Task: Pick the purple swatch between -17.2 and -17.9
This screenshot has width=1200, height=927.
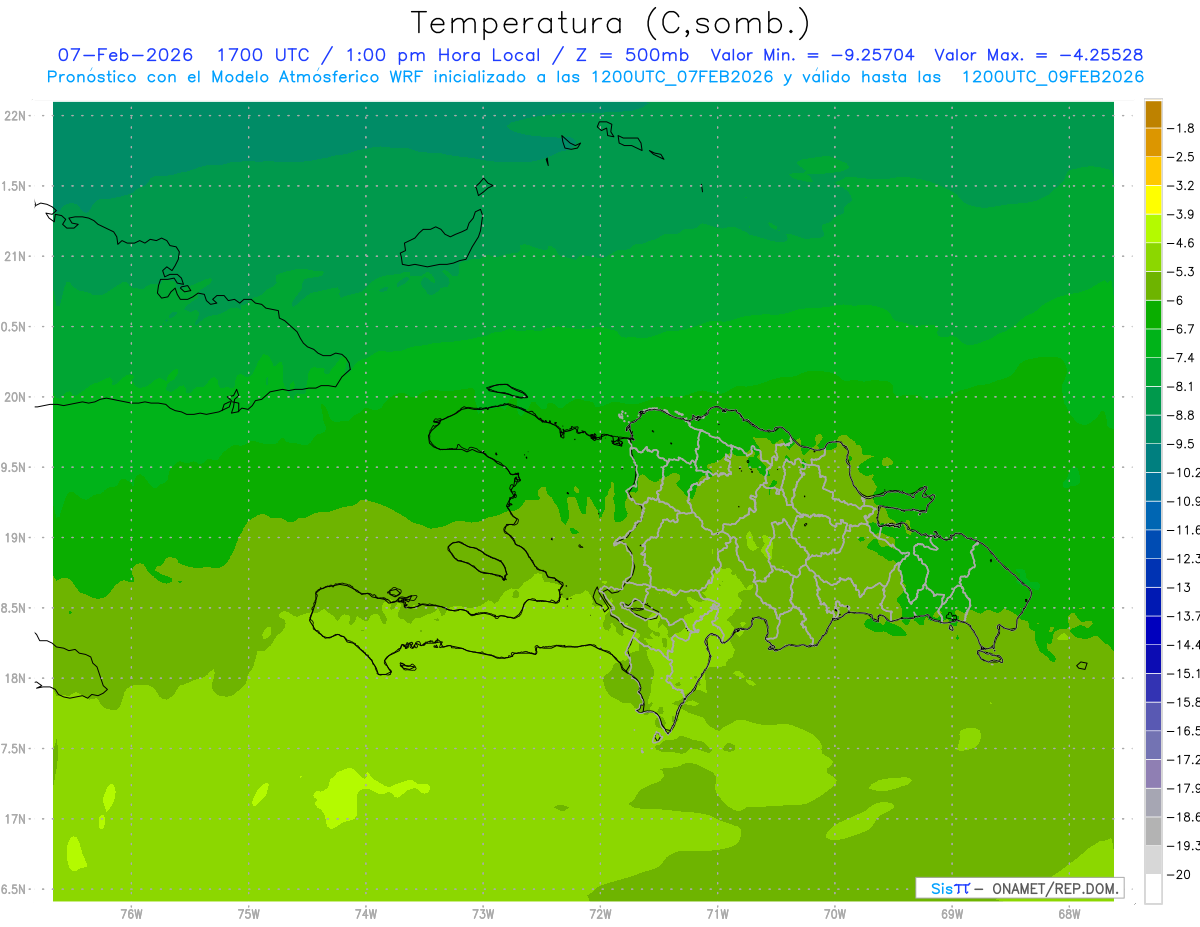Action: 1153,774
